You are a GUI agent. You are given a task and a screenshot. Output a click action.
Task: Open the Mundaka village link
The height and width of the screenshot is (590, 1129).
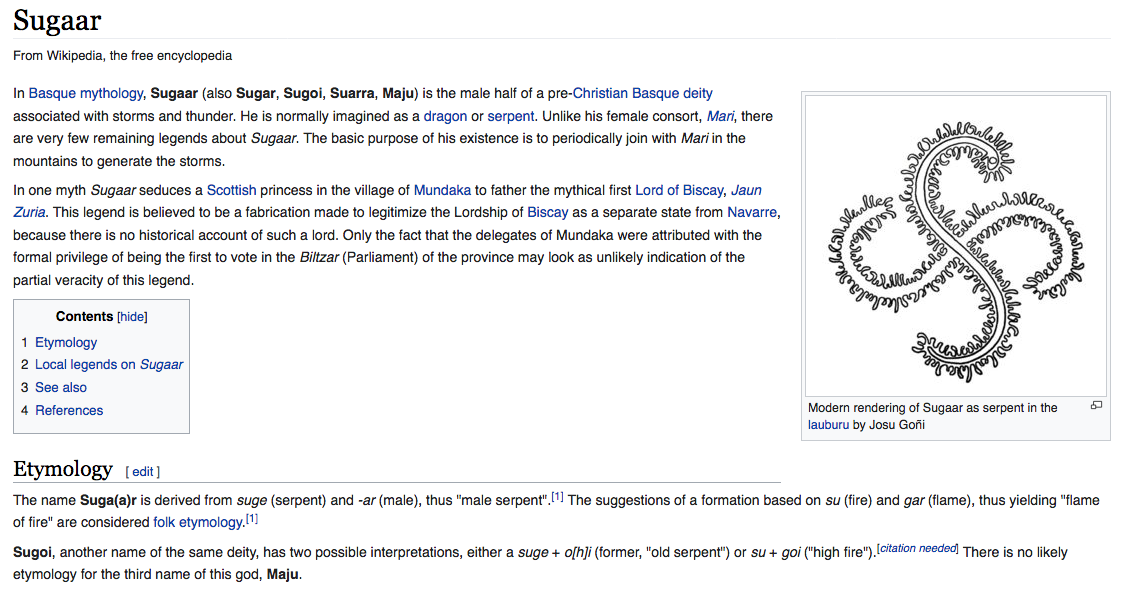point(442,190)
